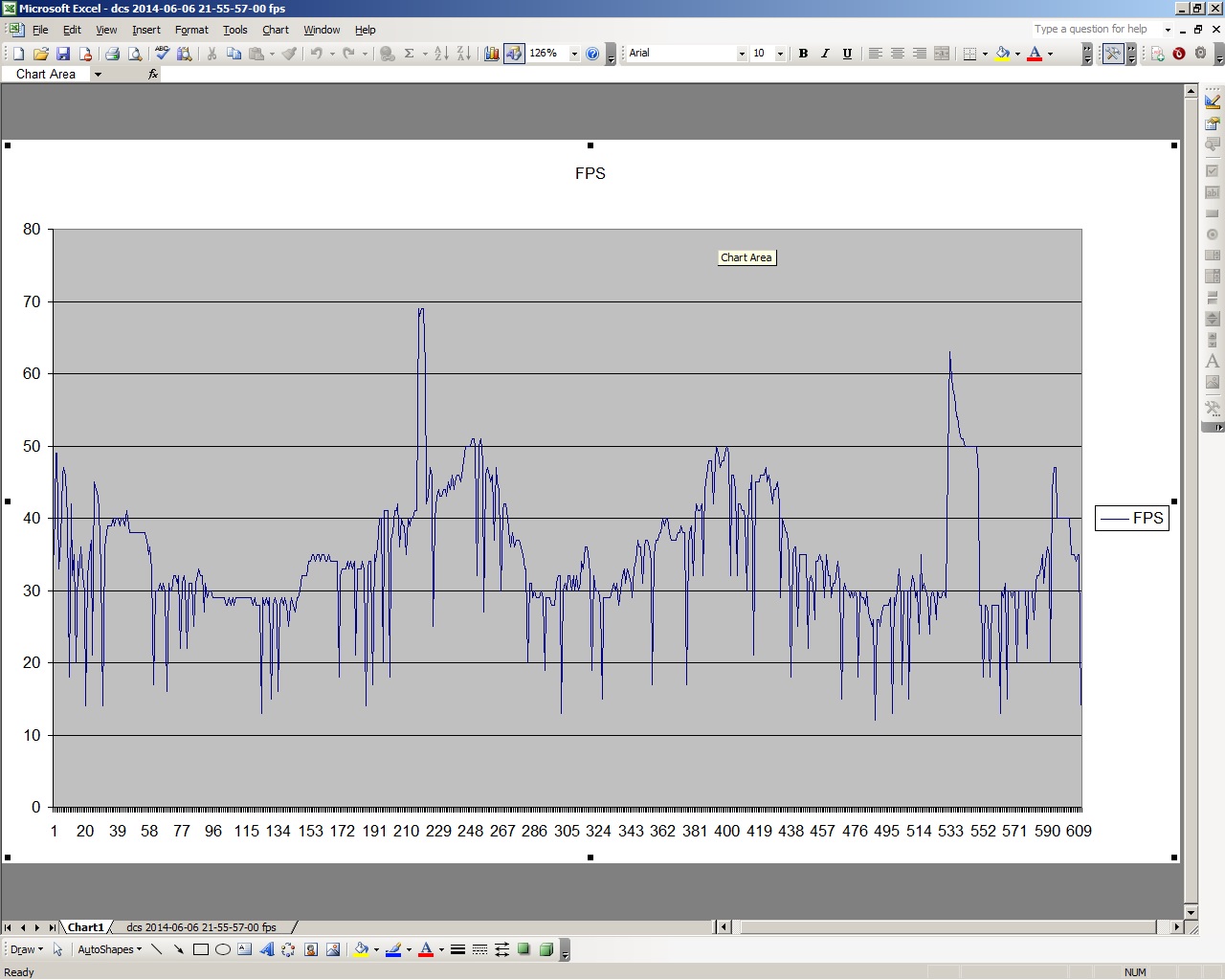Toggle Bold formatting
This screenshot has height=980, width=1225.
(803, 54)
